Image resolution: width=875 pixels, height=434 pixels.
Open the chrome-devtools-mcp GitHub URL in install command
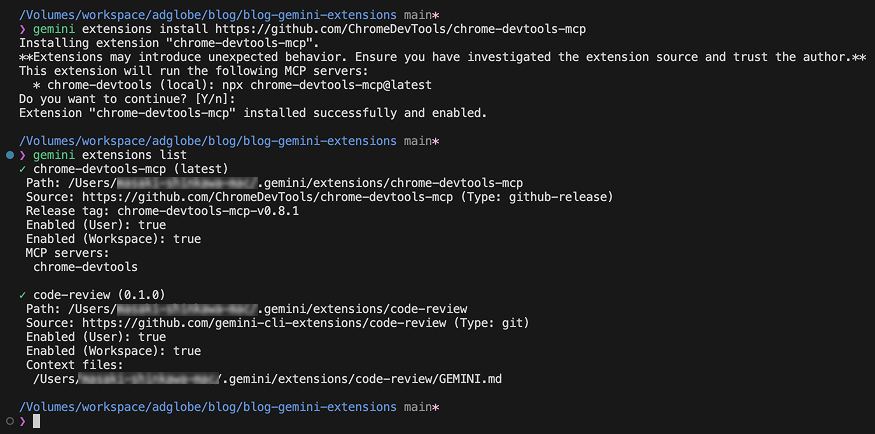coord(400,29)
